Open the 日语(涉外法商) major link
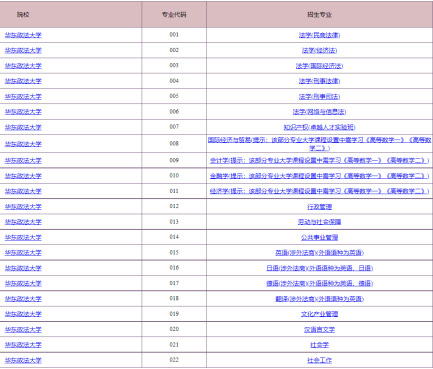 [x=319, y=268]
